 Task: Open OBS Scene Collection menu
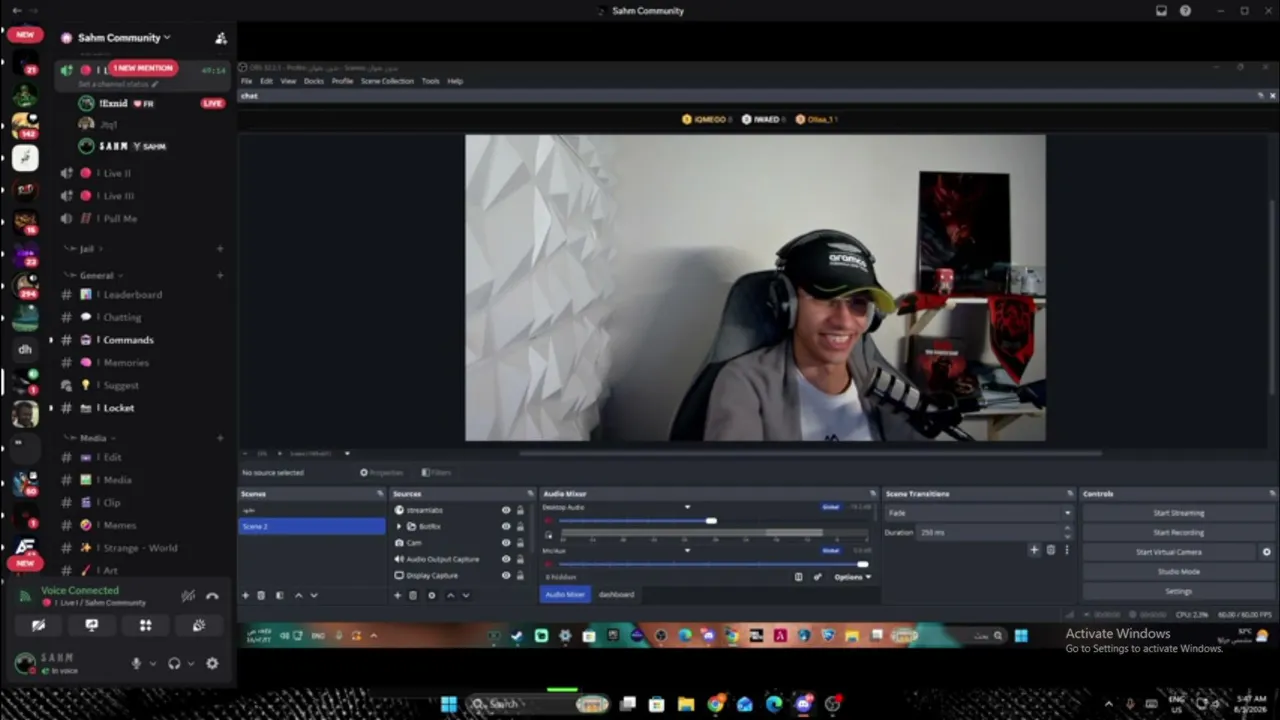click(x=387, y=81)
